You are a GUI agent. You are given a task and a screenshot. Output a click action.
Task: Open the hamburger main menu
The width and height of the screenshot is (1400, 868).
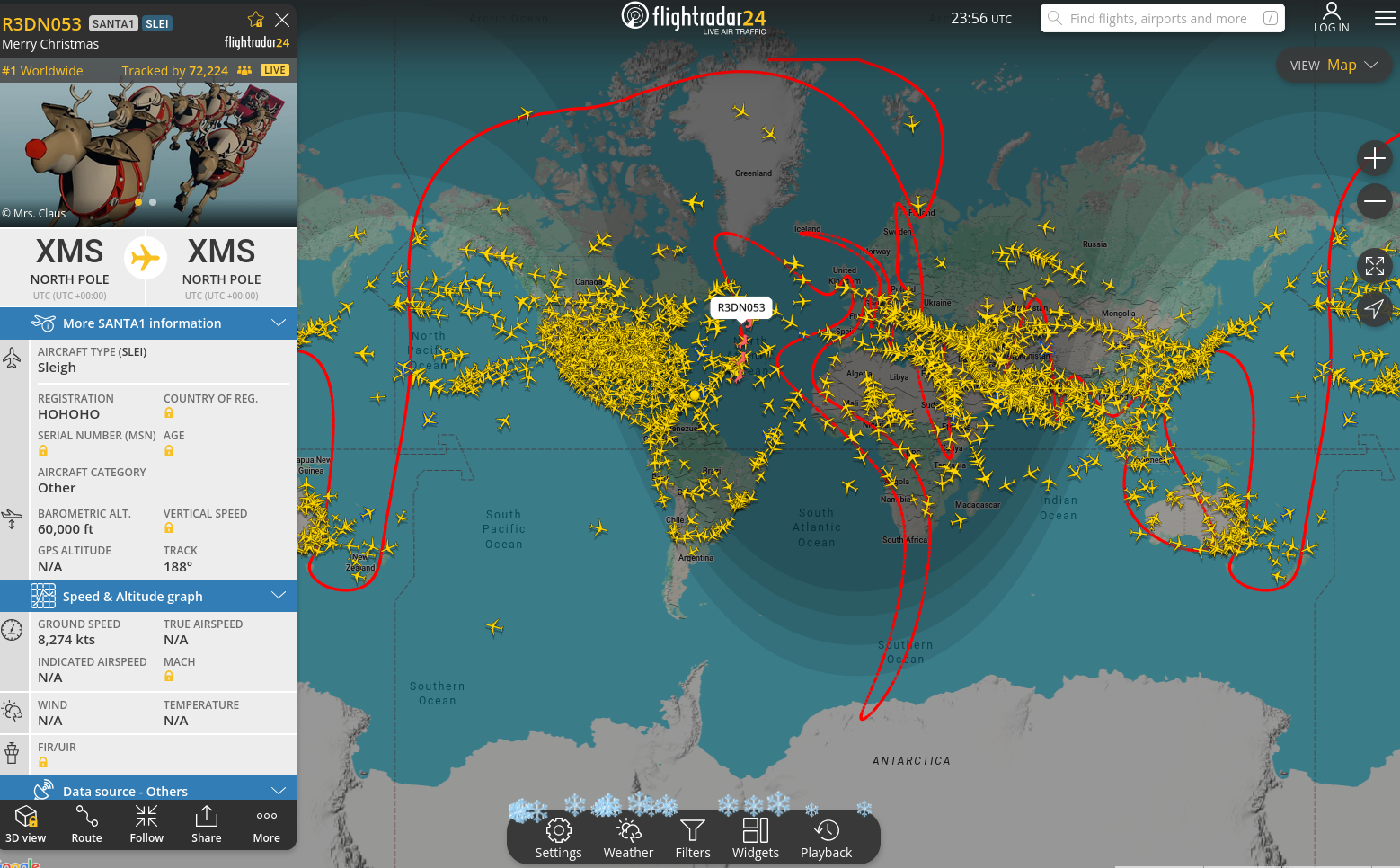(x=1385, y=18)
